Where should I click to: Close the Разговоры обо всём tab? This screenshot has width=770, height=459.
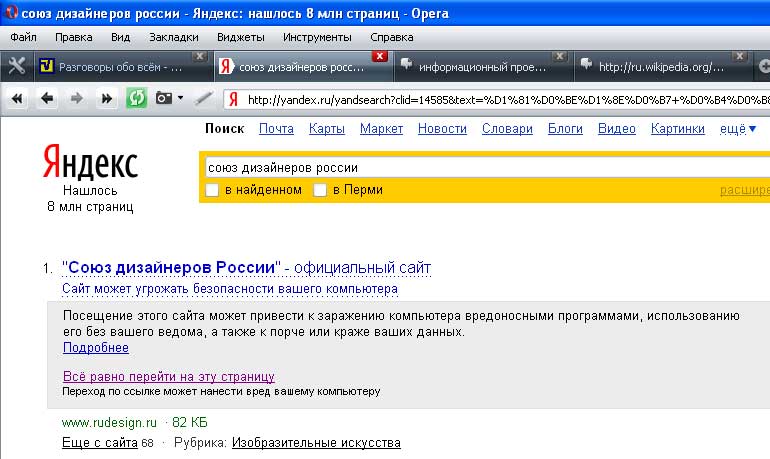(199, 56)
